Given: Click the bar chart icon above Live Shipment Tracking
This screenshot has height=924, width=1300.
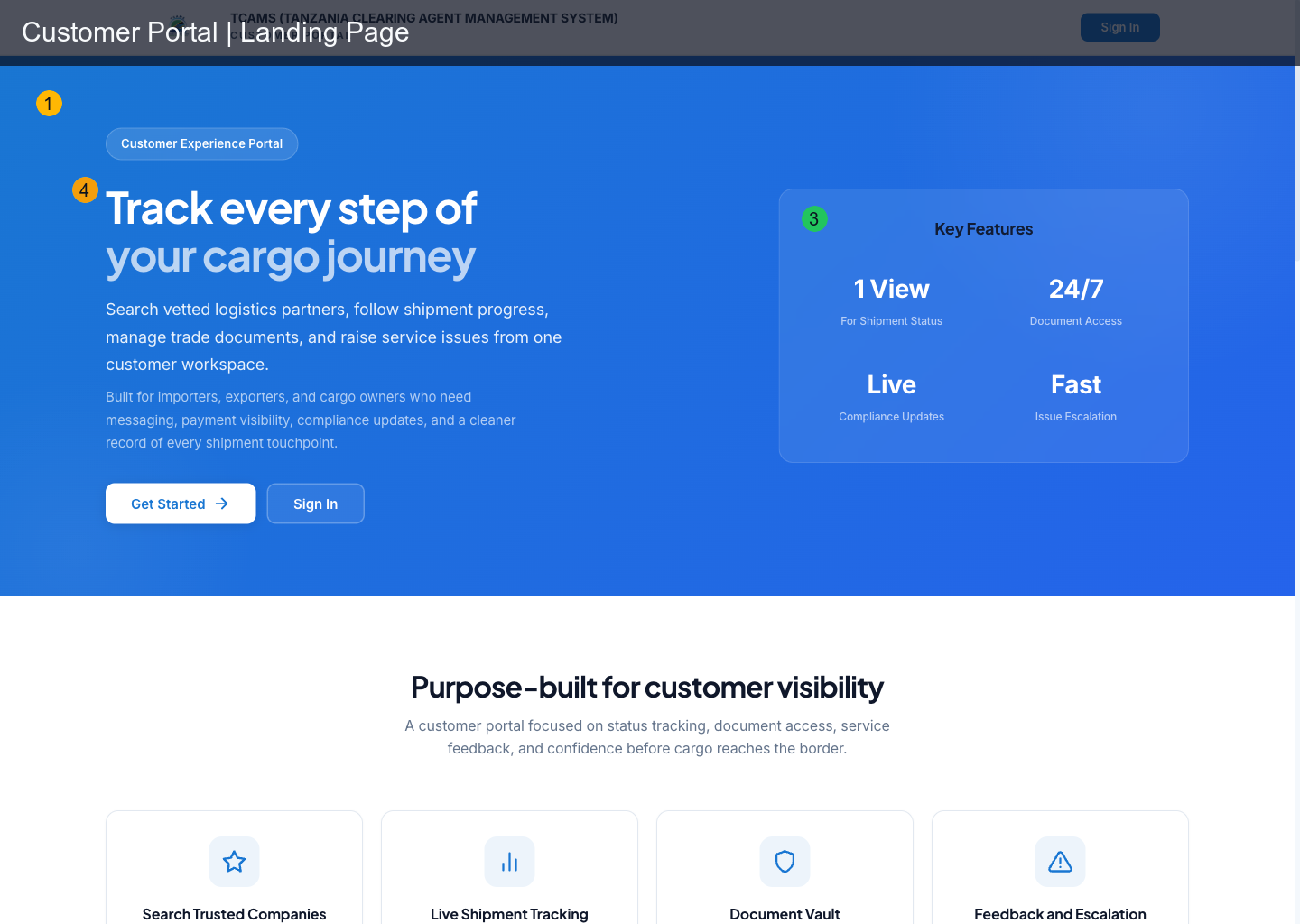Looking at the screenshot, I should (509, 862).
